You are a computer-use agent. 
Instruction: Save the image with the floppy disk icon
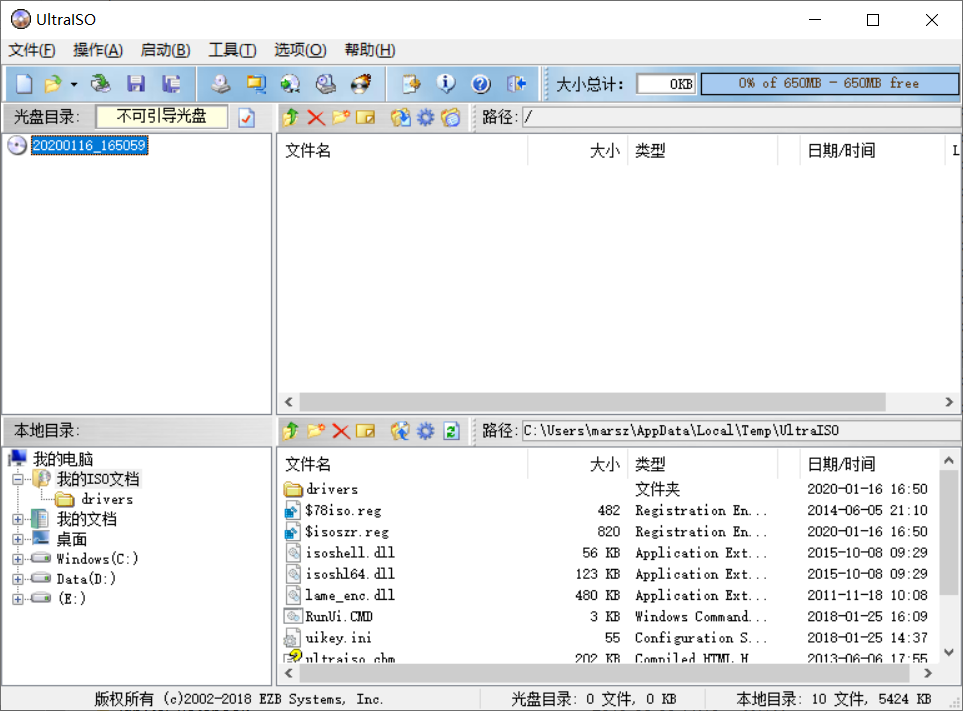(136, 84)
